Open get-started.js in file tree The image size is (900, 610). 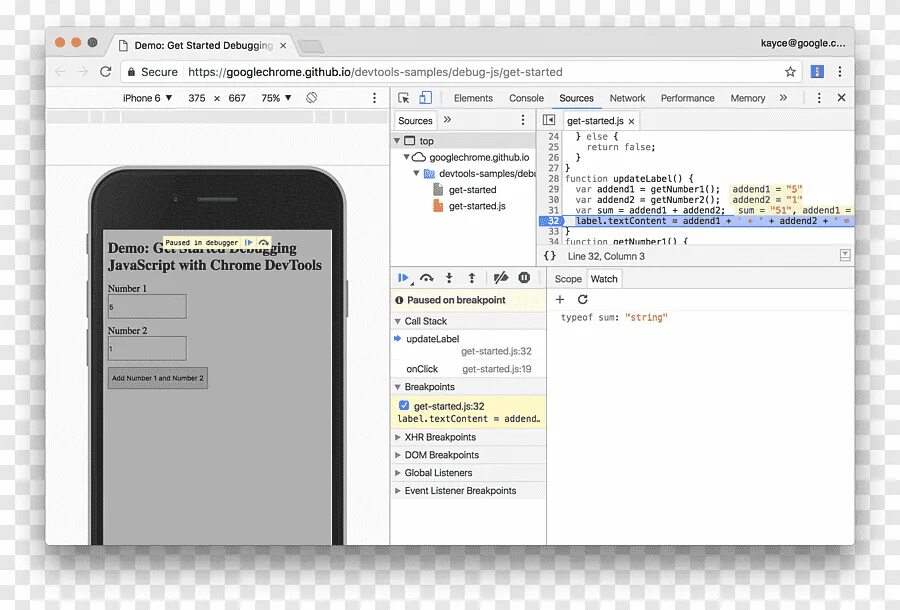pyautogui.click(x=477, y=206)
